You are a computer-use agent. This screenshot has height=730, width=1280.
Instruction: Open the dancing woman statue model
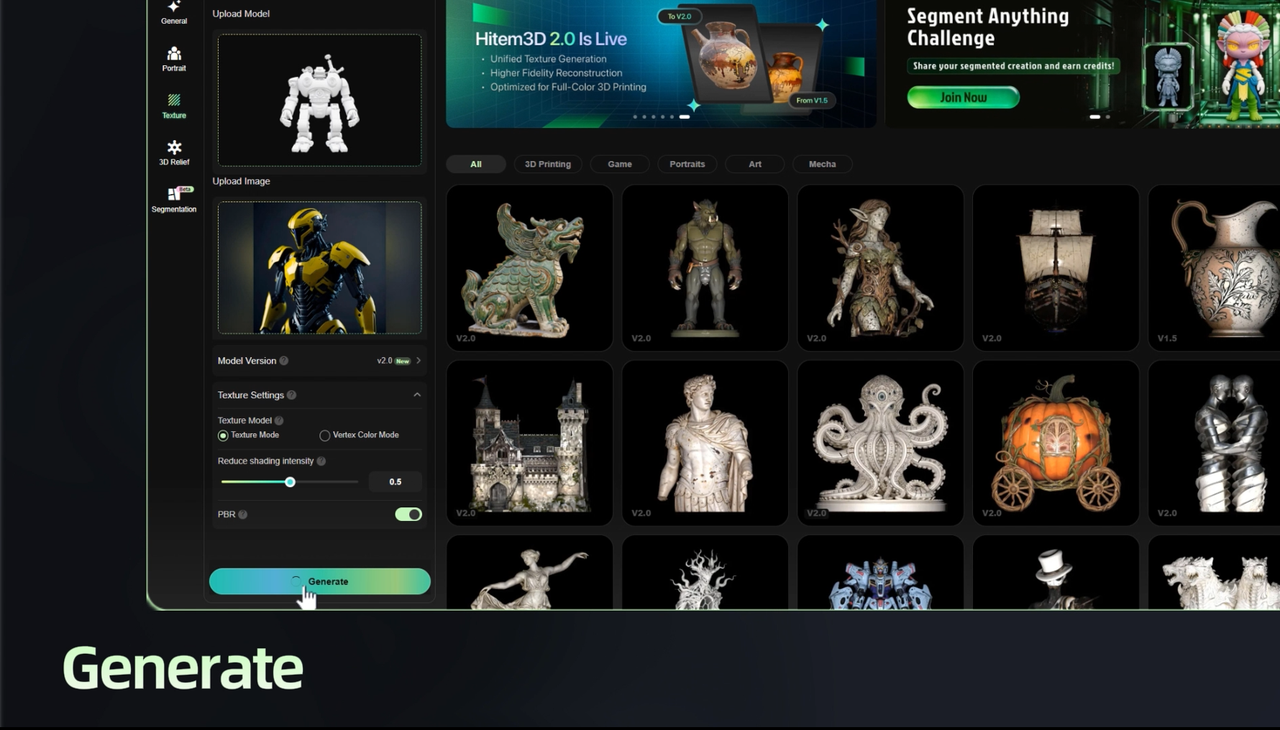530,572
